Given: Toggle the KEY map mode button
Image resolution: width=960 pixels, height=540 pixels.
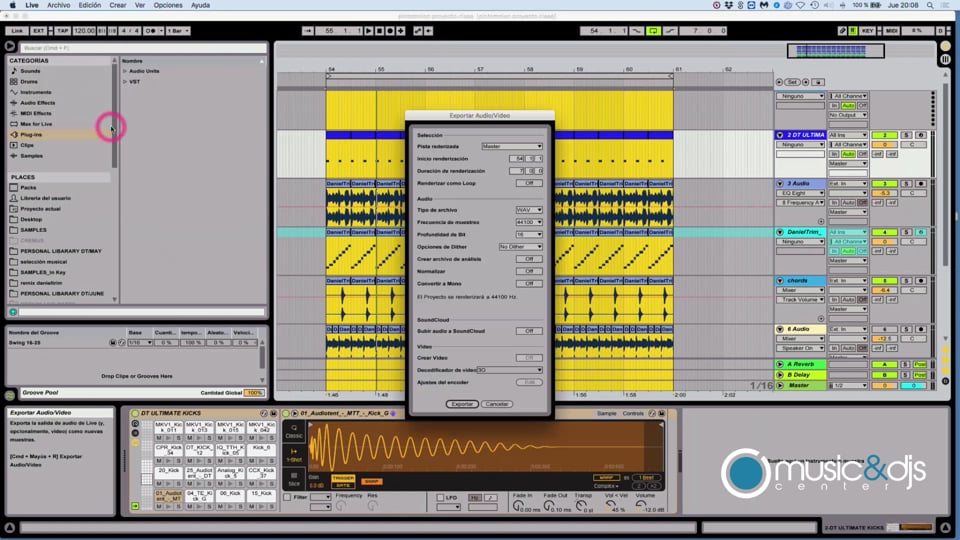Looking at the screenshot, I should tap(868, 31).
